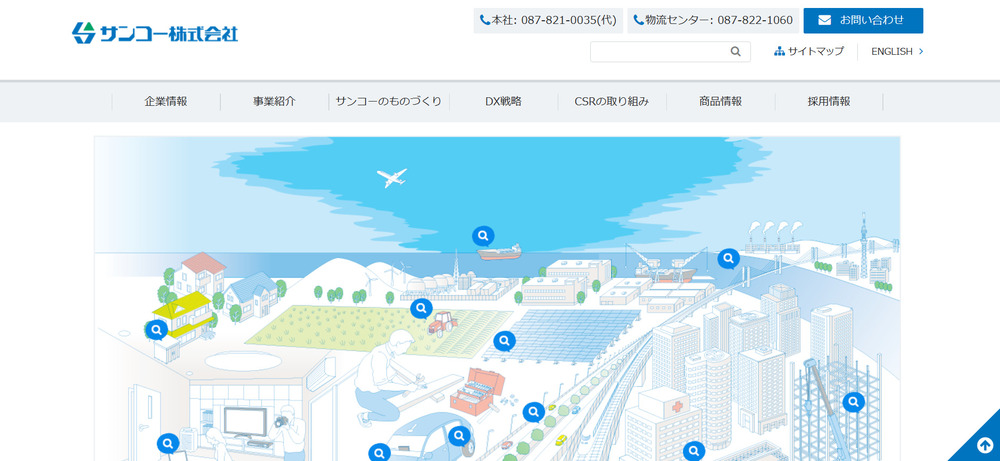The height and width of the screenshot is (461, 1000).
Task: Open the 商品情報 menu
Action: (721, 101)
